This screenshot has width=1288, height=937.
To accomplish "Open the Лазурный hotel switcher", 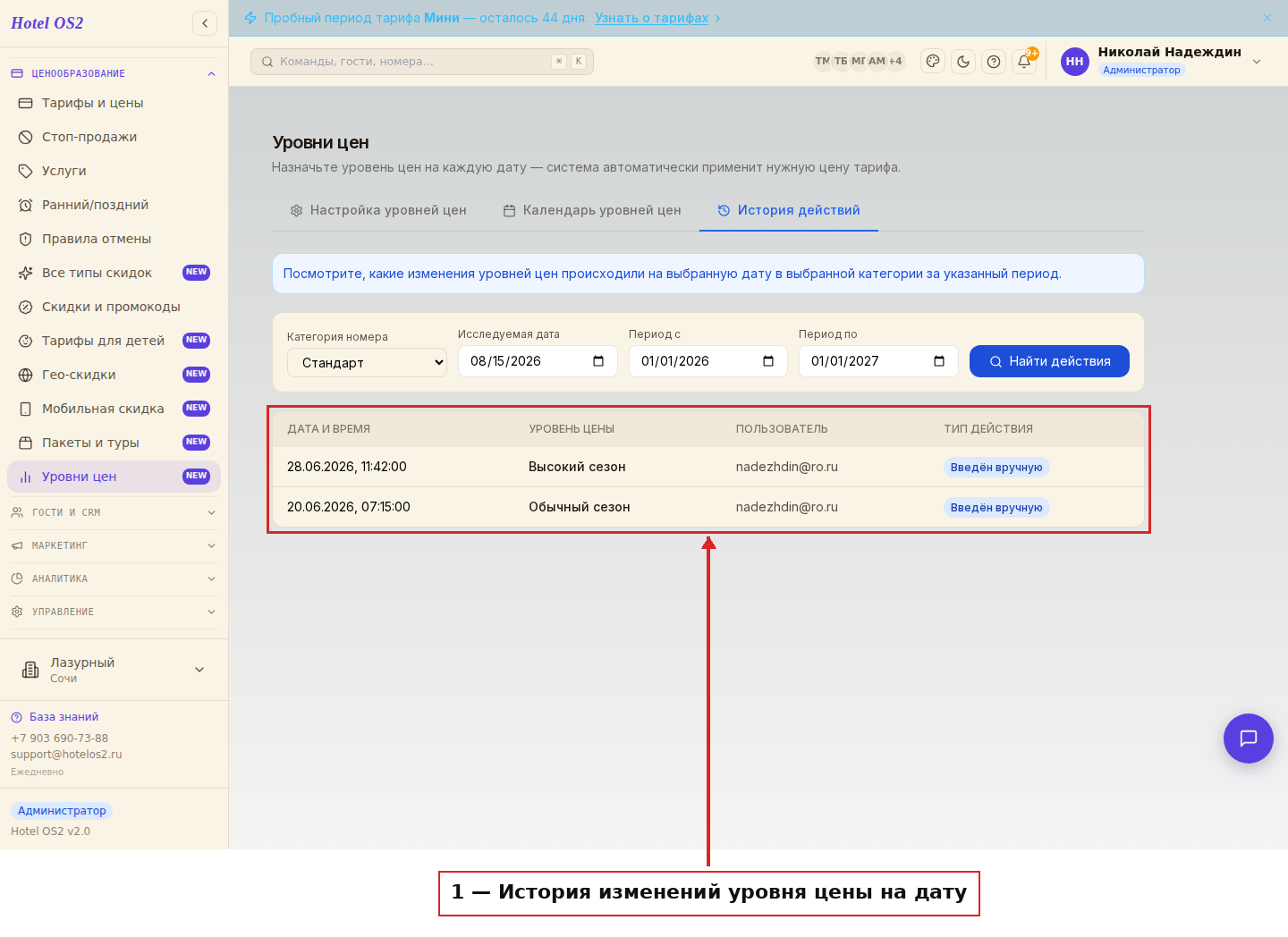I will click(114, 670).
